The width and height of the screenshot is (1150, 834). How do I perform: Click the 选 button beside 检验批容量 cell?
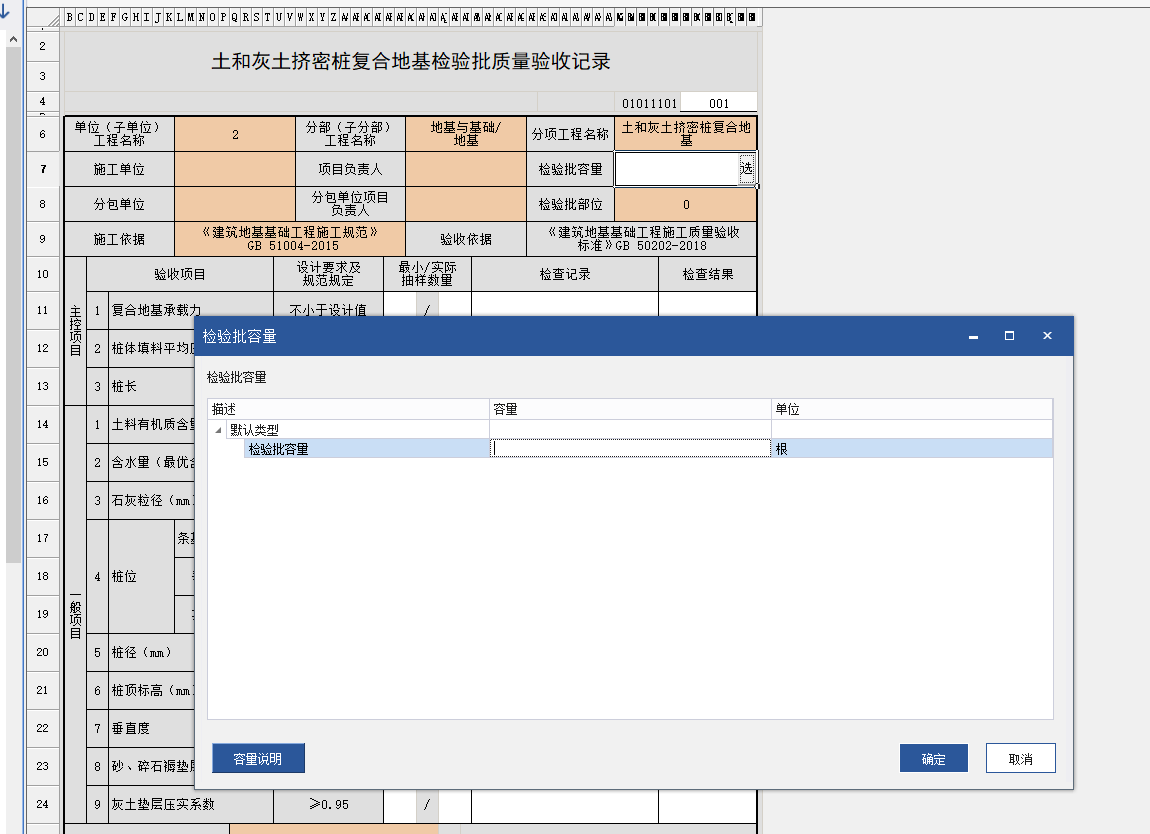click(746, 169)
